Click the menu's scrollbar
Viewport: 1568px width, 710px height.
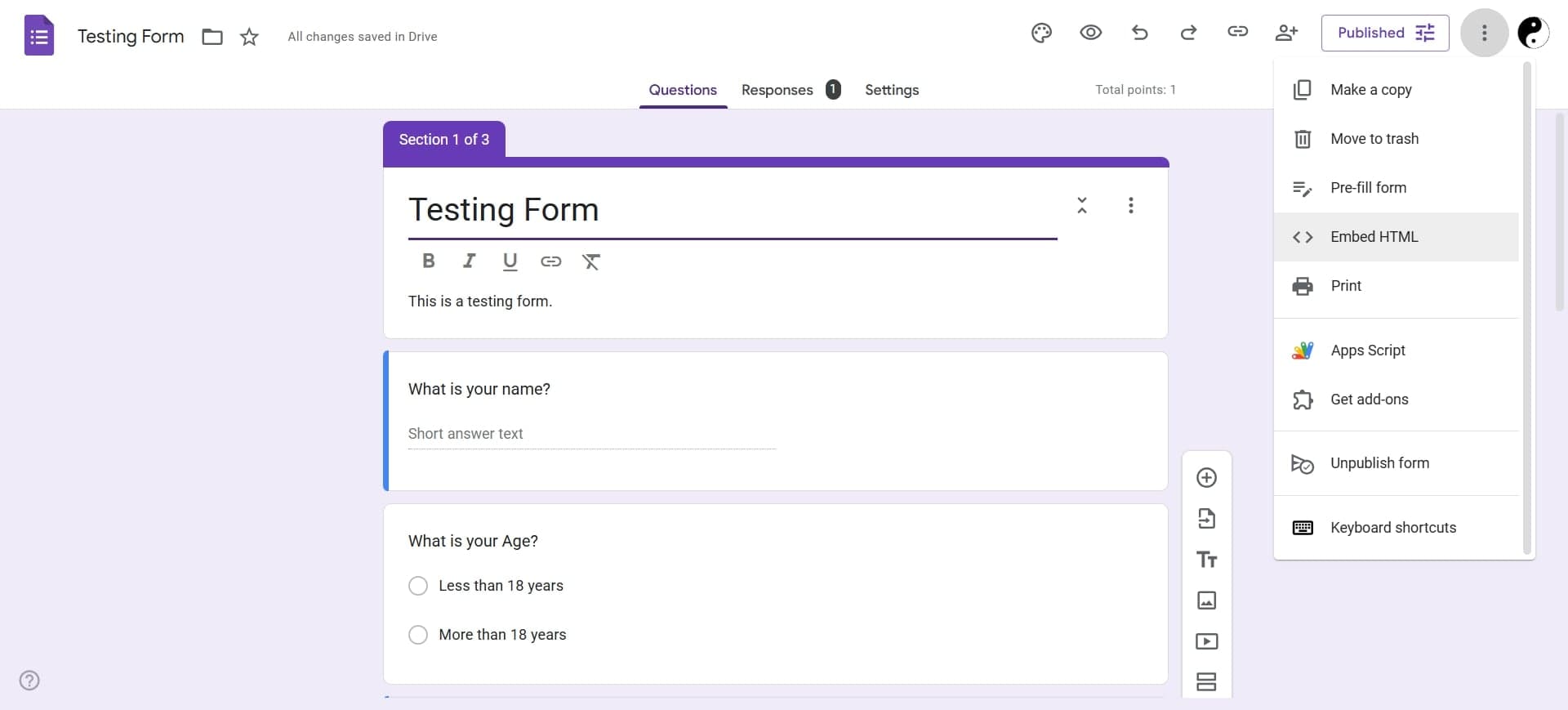coord(1526,309)
